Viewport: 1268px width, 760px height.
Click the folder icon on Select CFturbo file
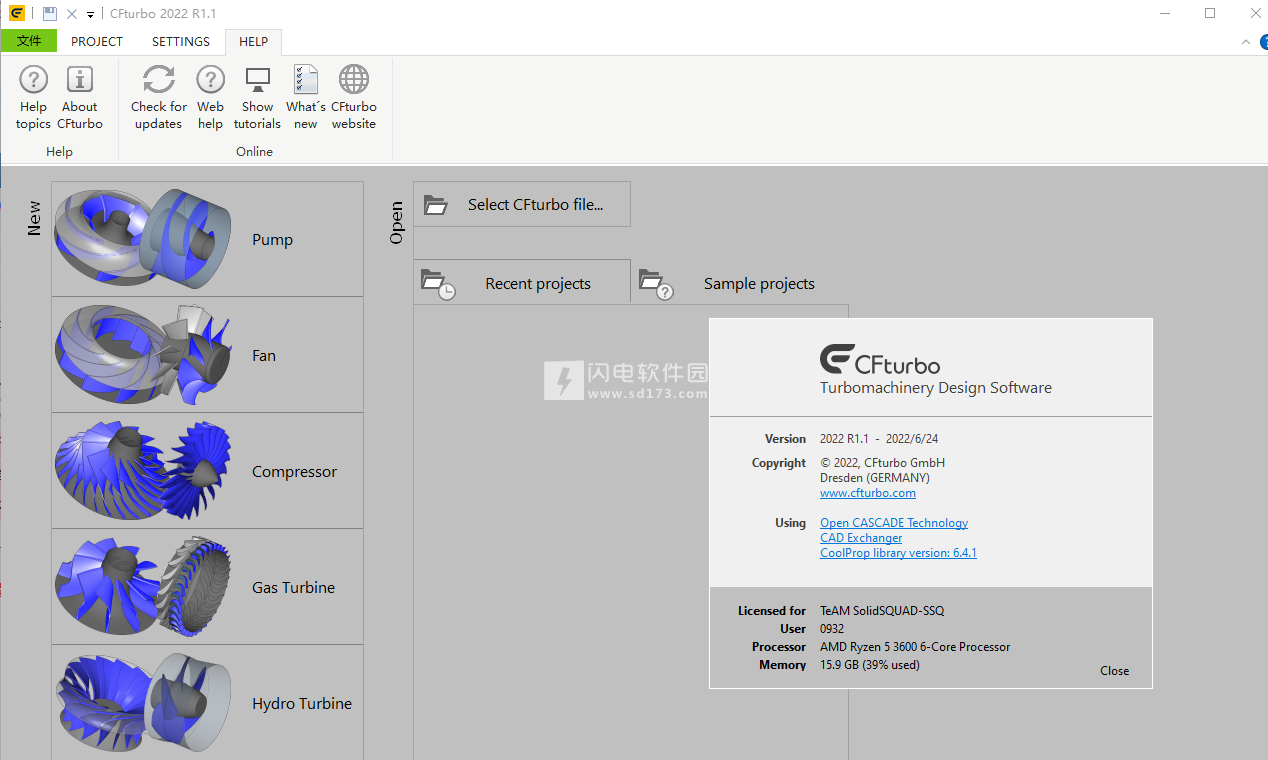pyautogui.click(x=435, y=205)
